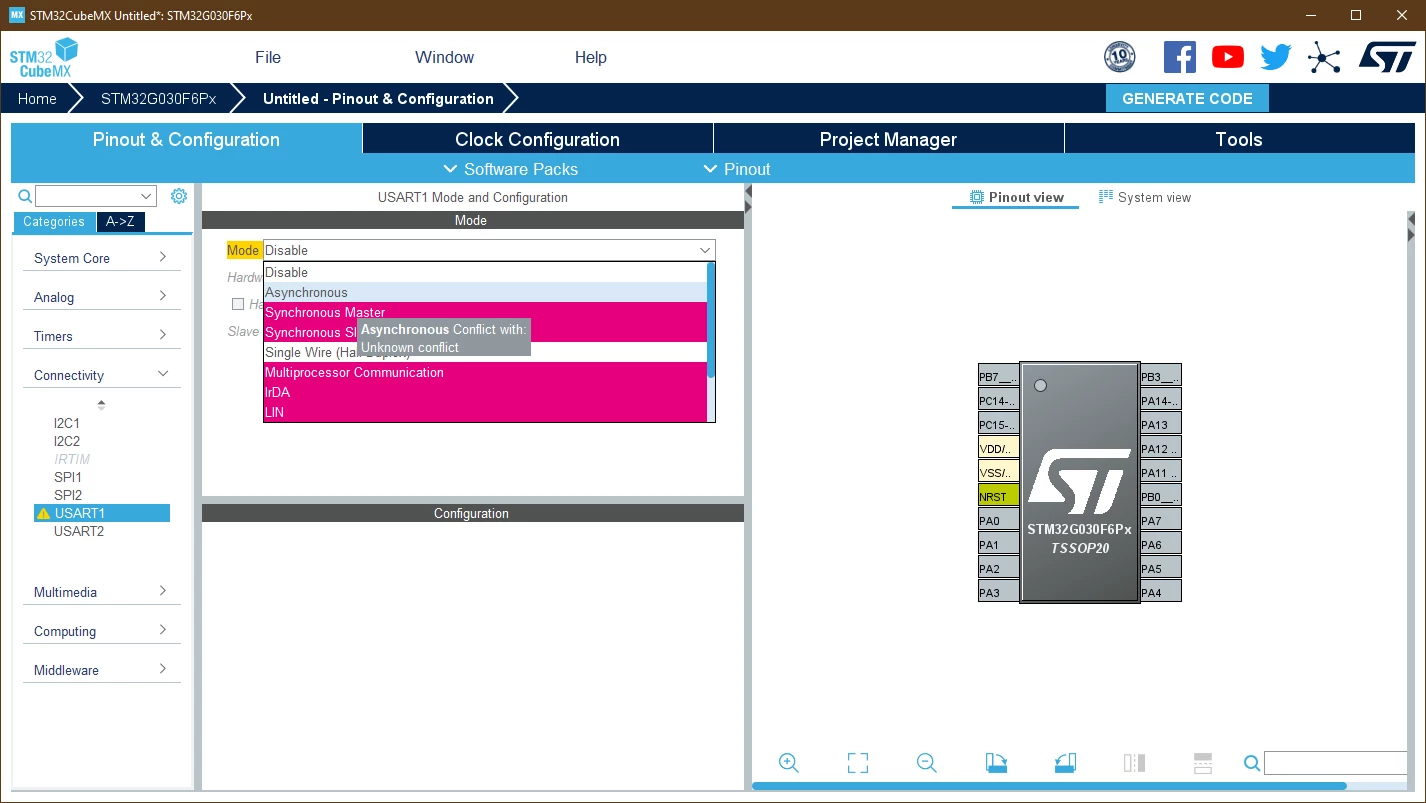1426x803 pixels.
Task: Expand the System Core category
Action: [x=101, y=258]
